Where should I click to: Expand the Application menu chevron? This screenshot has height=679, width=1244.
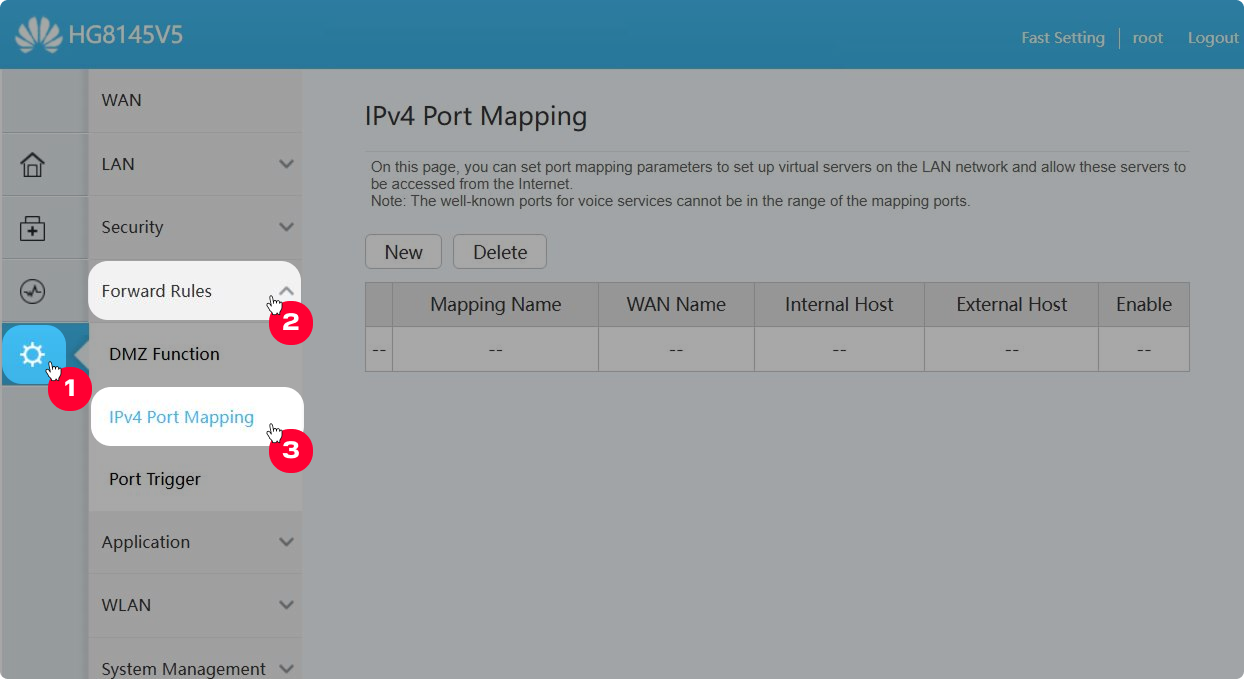coord(286,542)
